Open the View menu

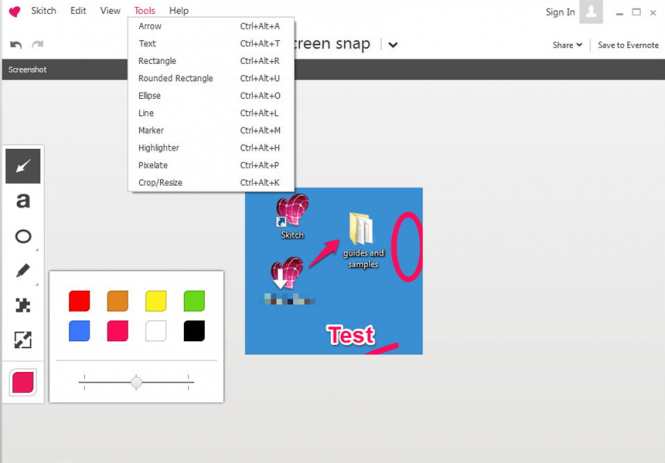[110, 11]
